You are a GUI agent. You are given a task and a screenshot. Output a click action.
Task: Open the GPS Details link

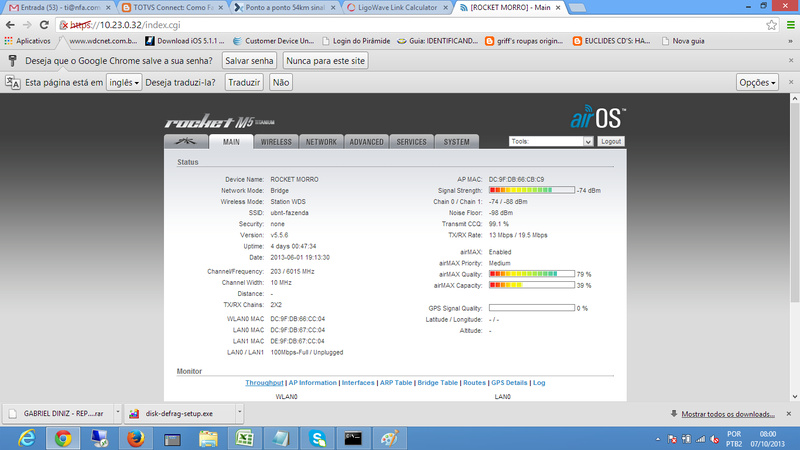(x=509, y=383)
